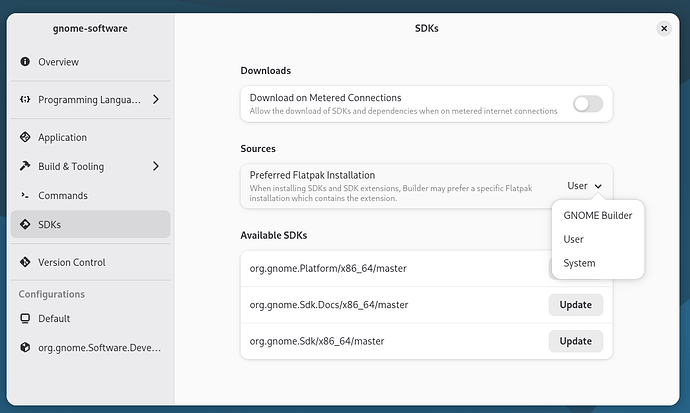Click the Commands terminal prompt icon

(25, 195)
